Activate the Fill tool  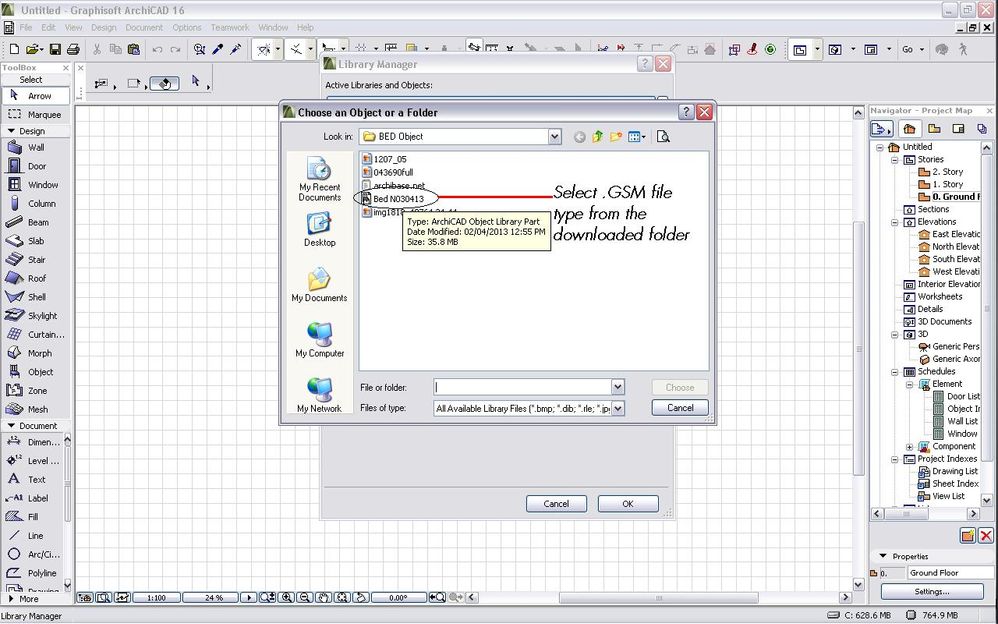pos(32,517)
